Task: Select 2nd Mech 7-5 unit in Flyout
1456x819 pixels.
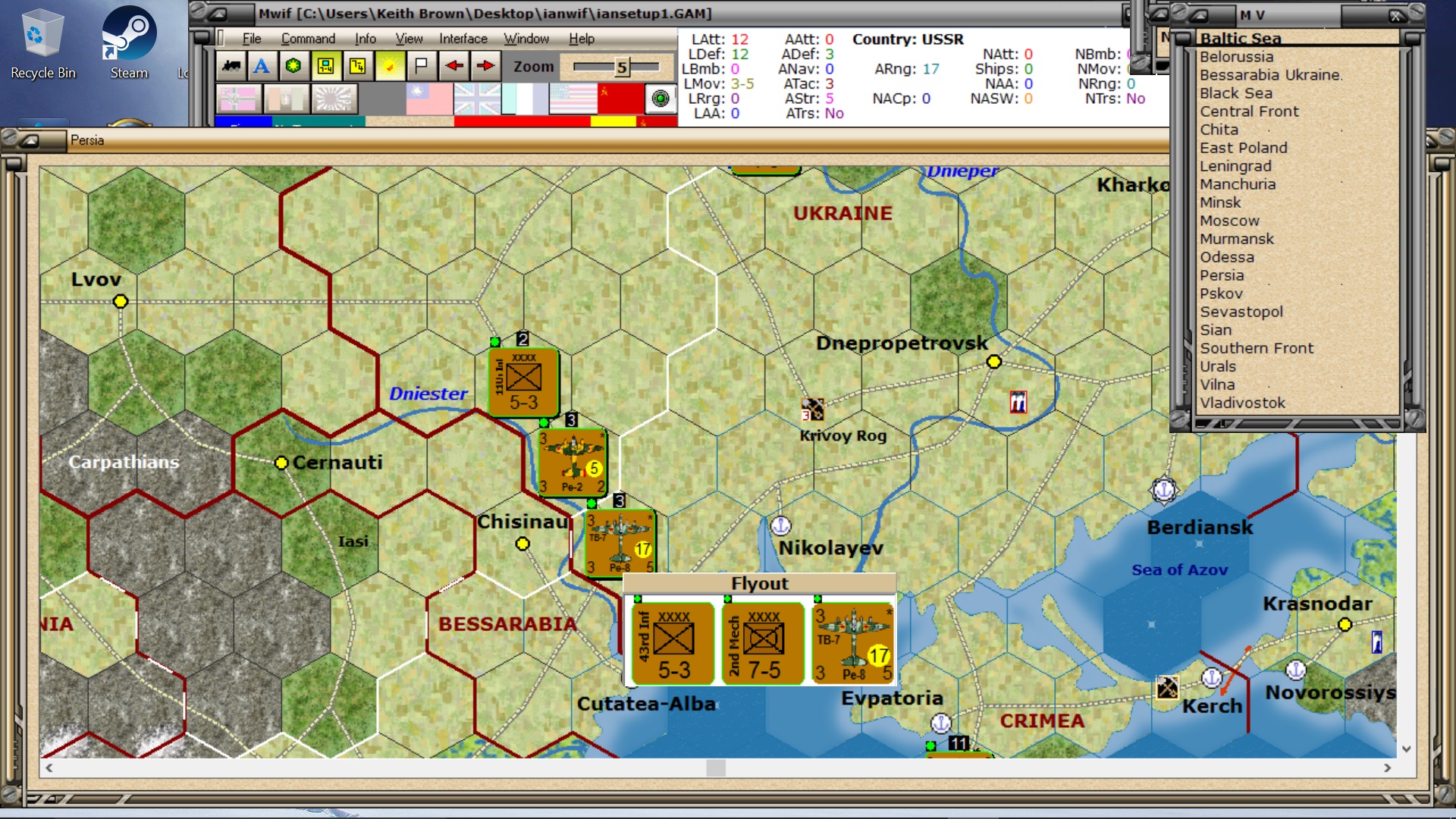Action: click(763, 644)
